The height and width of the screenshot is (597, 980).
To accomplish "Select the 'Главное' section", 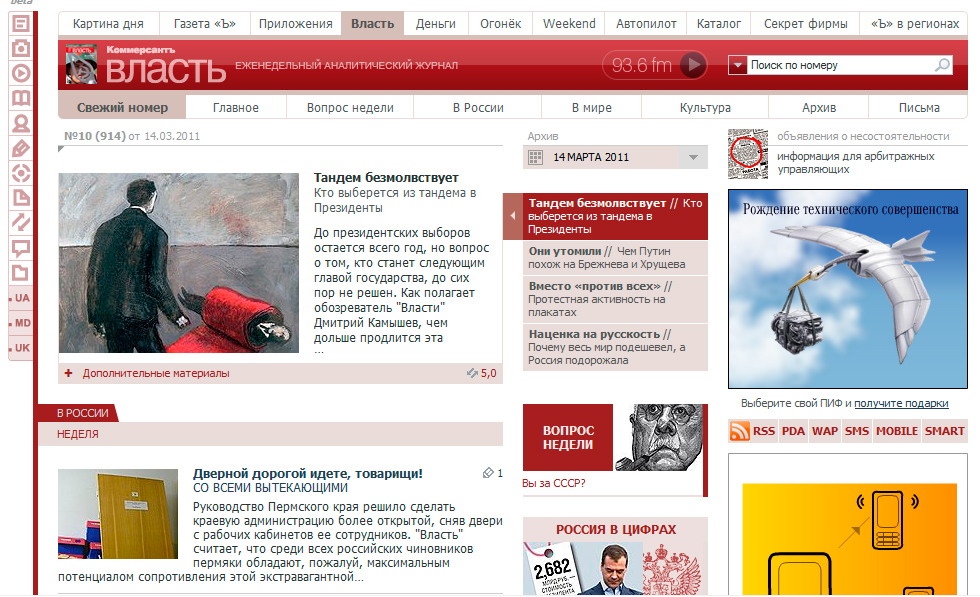I will [x=236, y=108].
